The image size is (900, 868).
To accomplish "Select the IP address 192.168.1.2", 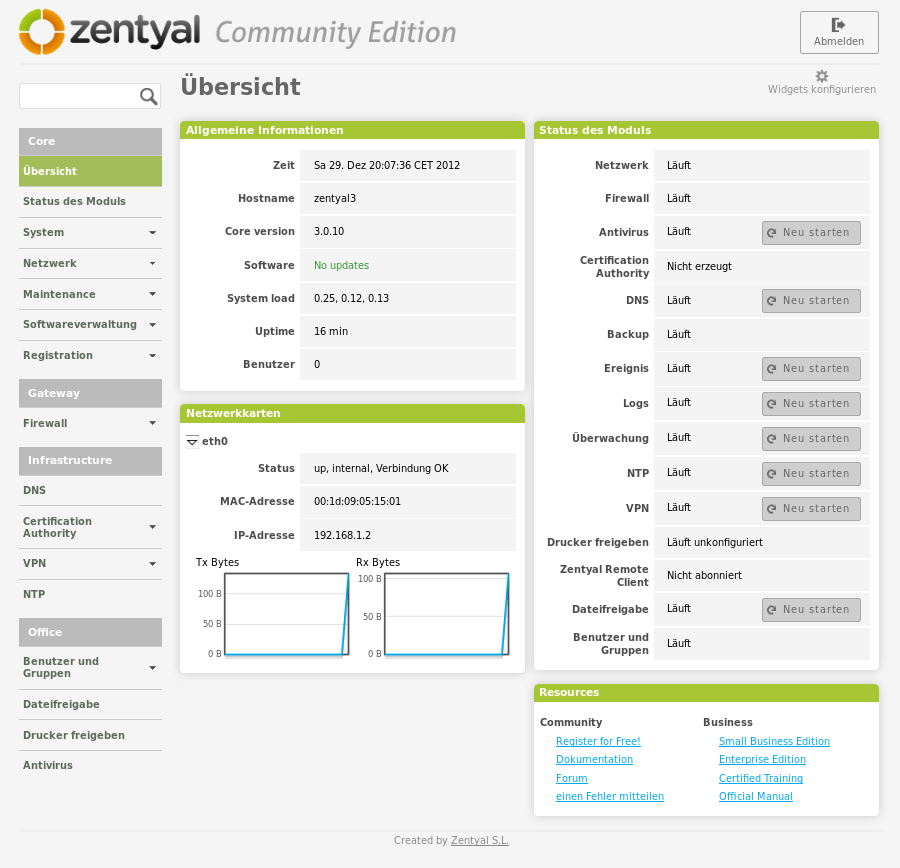I will coord(342,535).
